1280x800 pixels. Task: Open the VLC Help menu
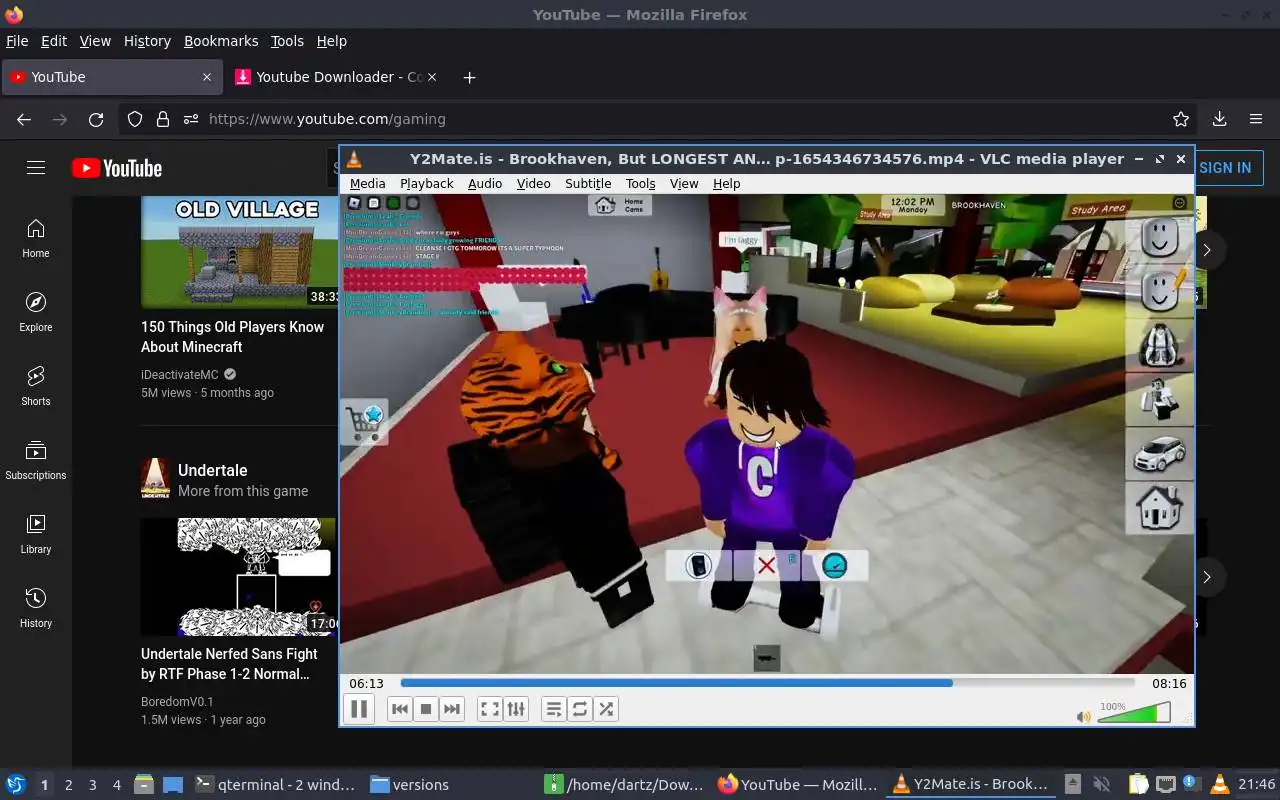click(x=726, y=183)
